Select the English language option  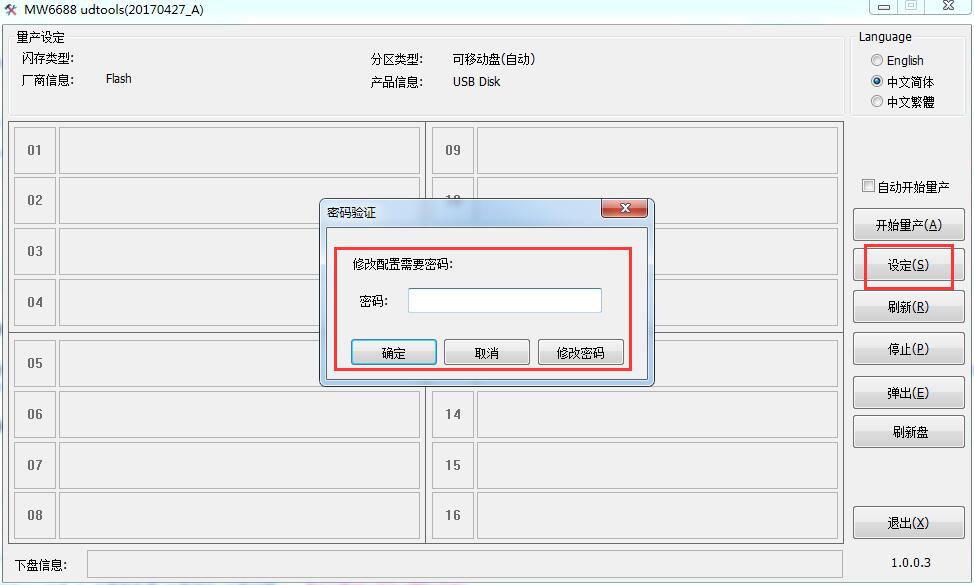876,60
